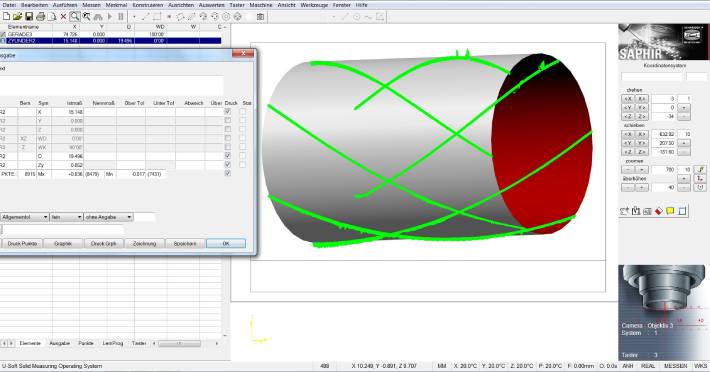Pause program with pause toolbar icon
710x372 pixels.
click(121, 17)
